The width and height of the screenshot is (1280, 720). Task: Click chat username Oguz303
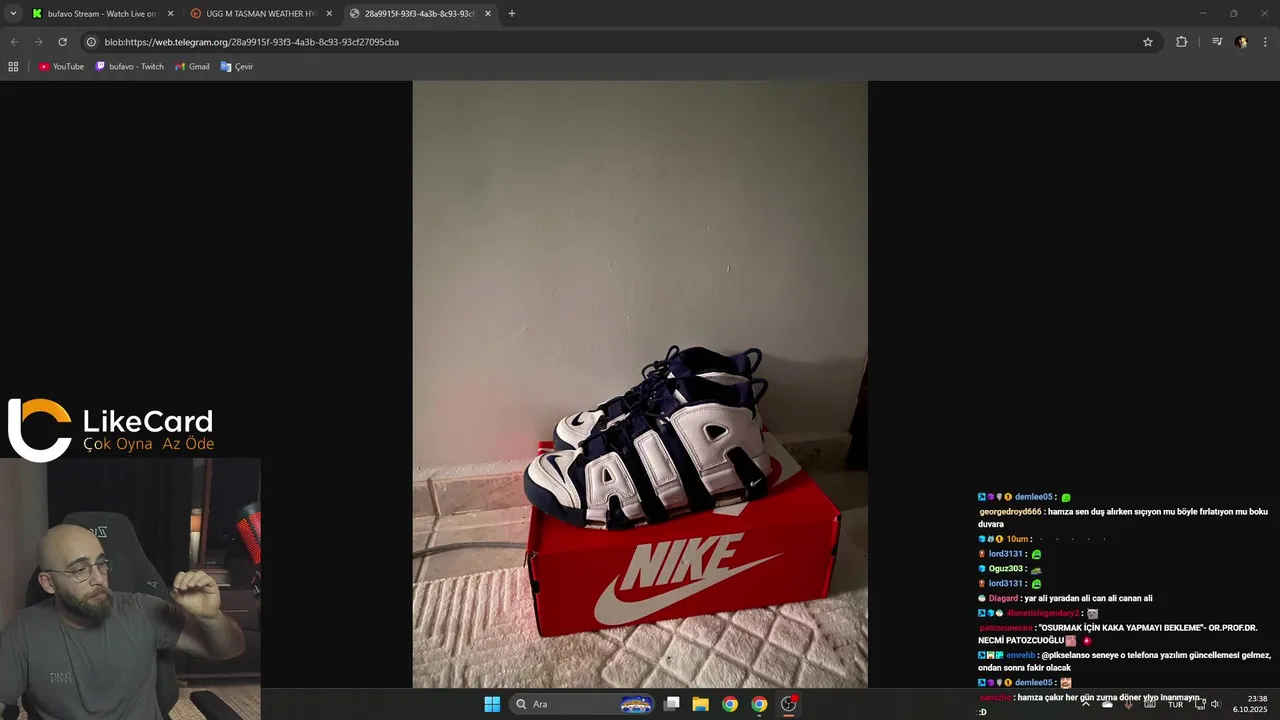coord(1006,569)
